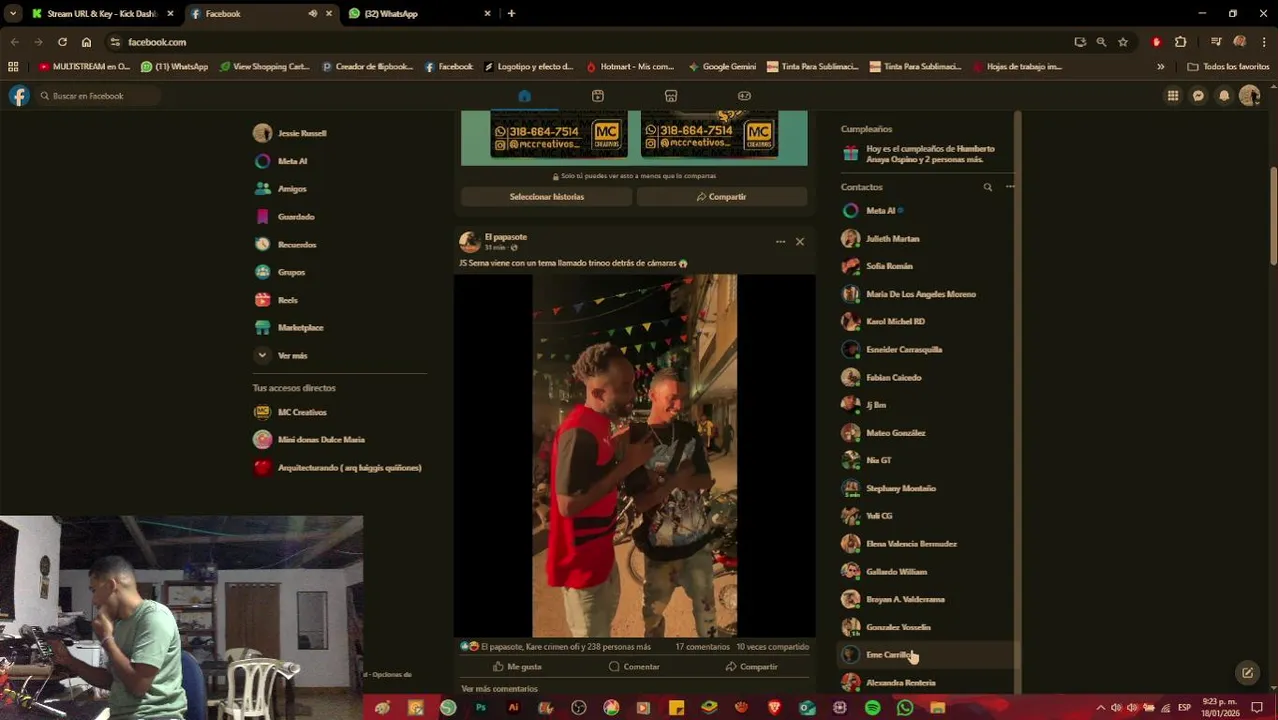Image resolution: width=1278 pixels, height=720 pixels.
Task: Click Compartir on the post
Action: click(751, 667)
